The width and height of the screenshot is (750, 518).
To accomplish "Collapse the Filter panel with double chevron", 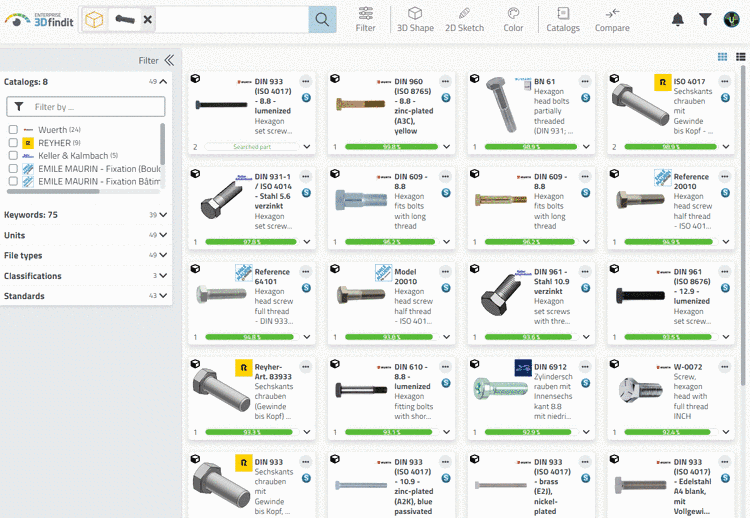I will tap(169, 60).
